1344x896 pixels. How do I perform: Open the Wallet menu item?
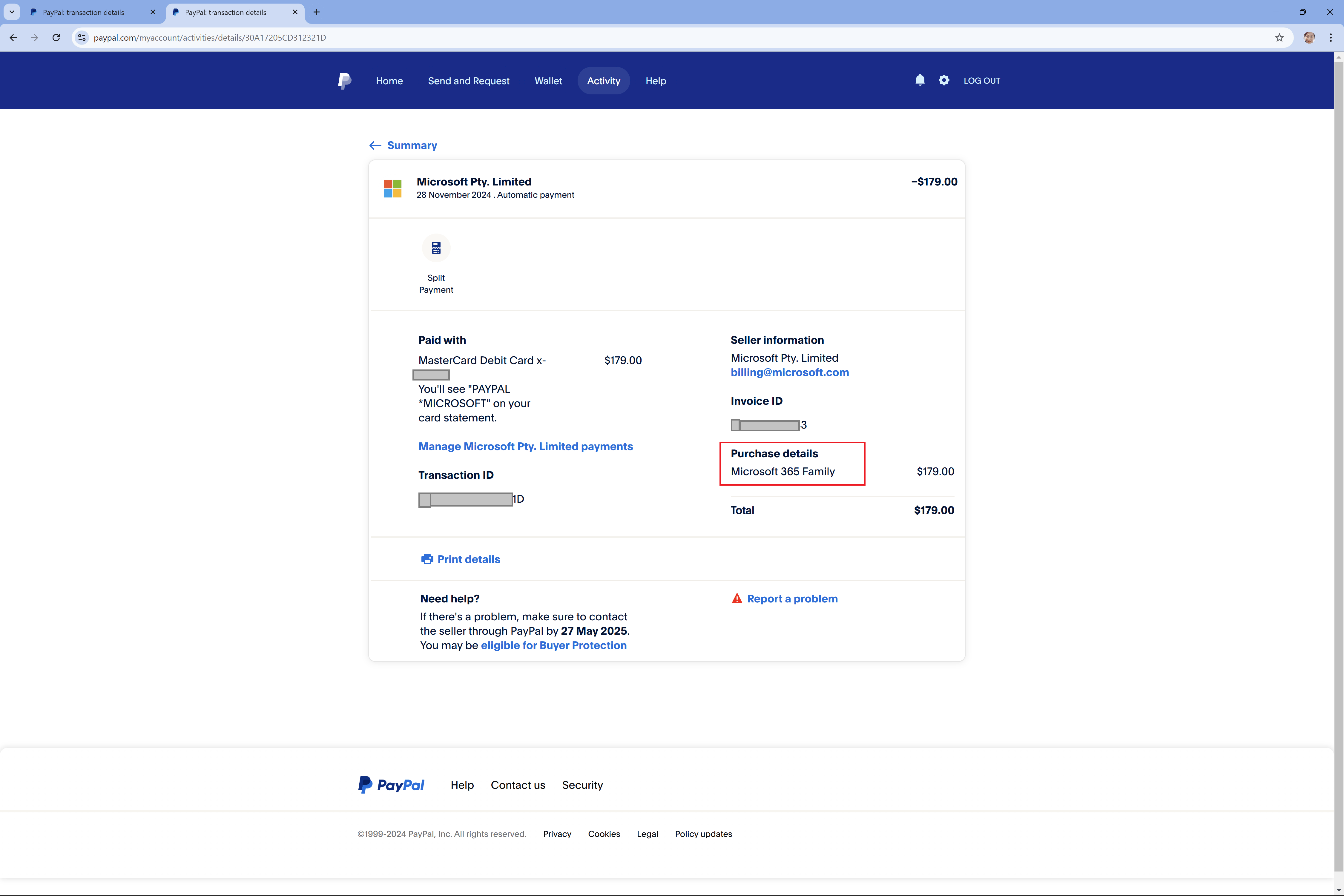(x=548, y=81)
